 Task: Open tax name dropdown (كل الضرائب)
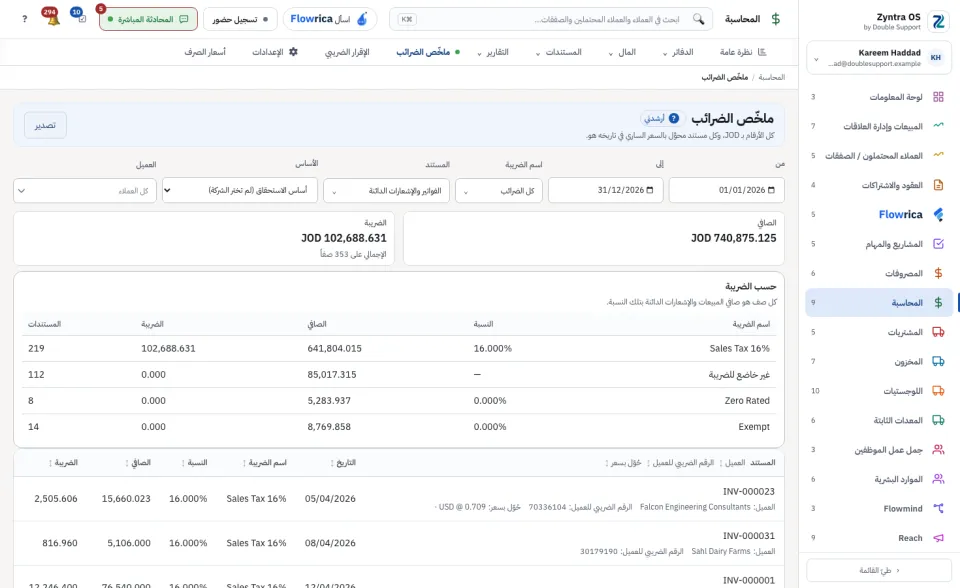point(500,190)
